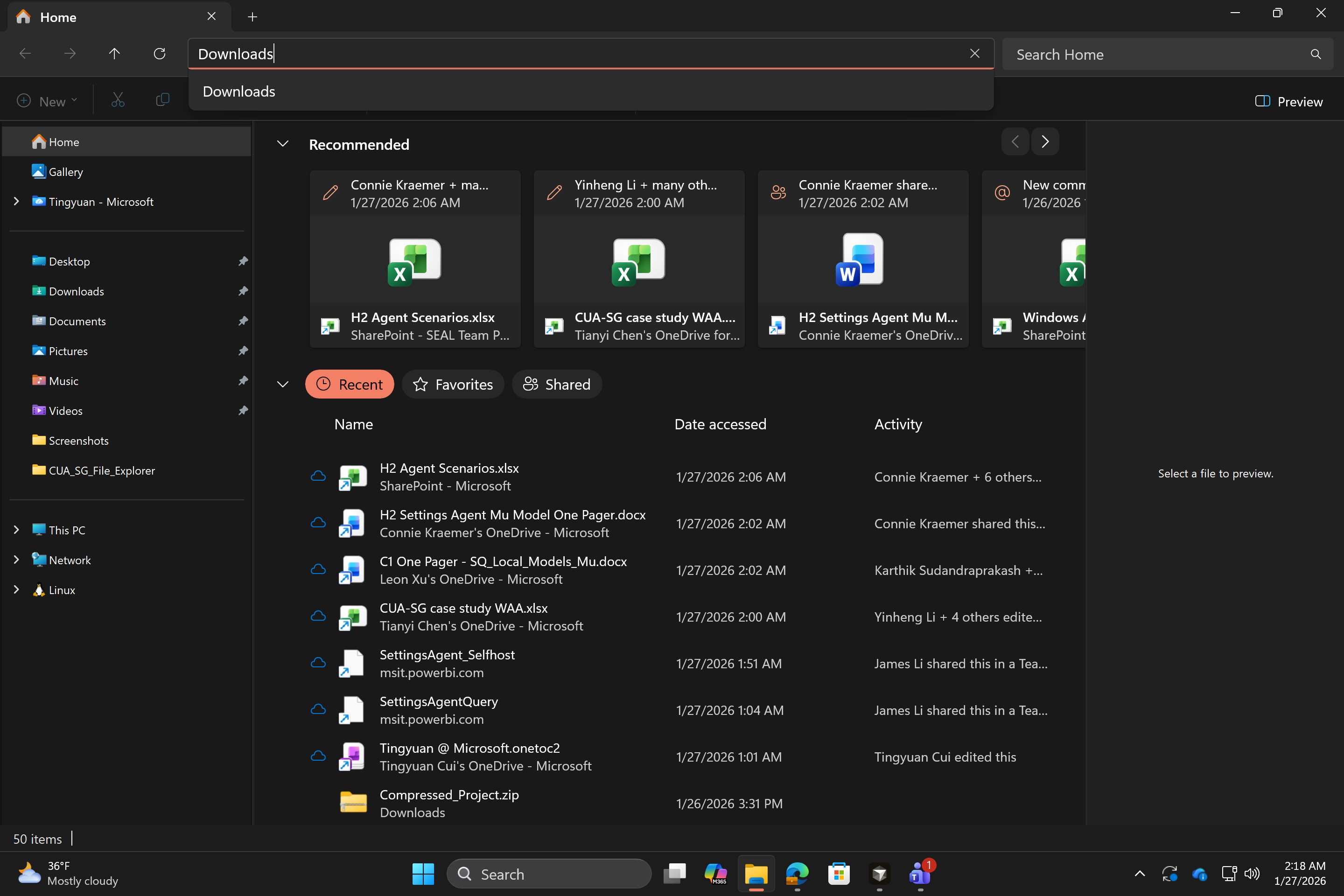This screenshot has width=1344, height=896.
Task: Expand the Tingyuan - Microsoft OneDrive node
Action: point(17,202)
